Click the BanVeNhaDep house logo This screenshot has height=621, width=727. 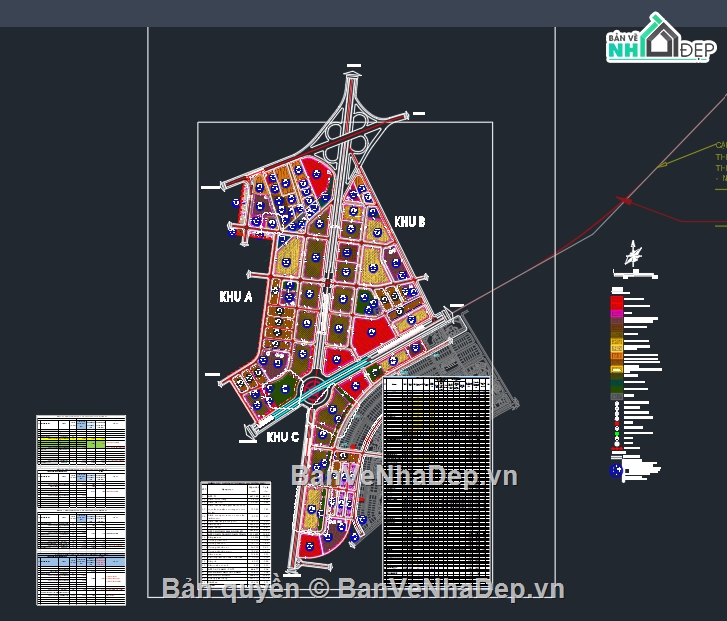pos(661,38)
